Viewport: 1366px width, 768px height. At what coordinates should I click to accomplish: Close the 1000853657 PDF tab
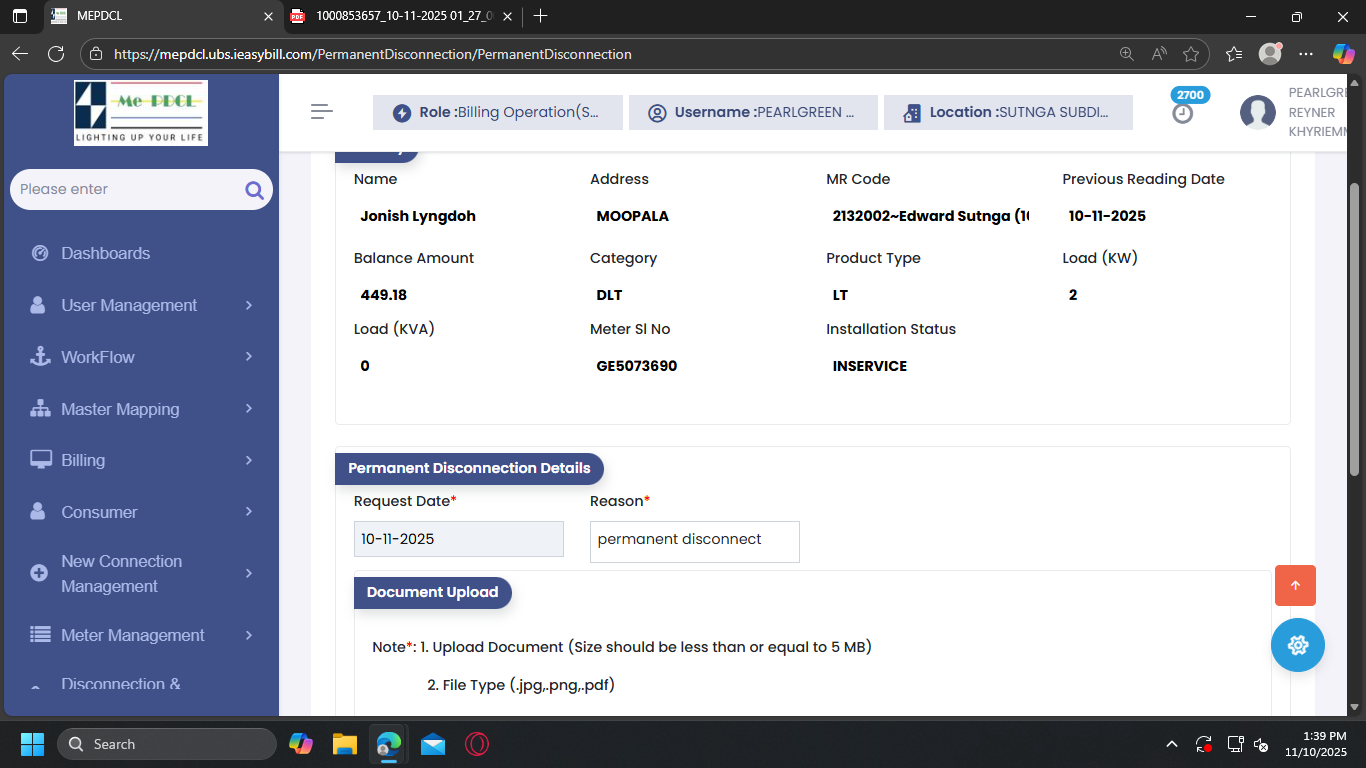point(507,16)
